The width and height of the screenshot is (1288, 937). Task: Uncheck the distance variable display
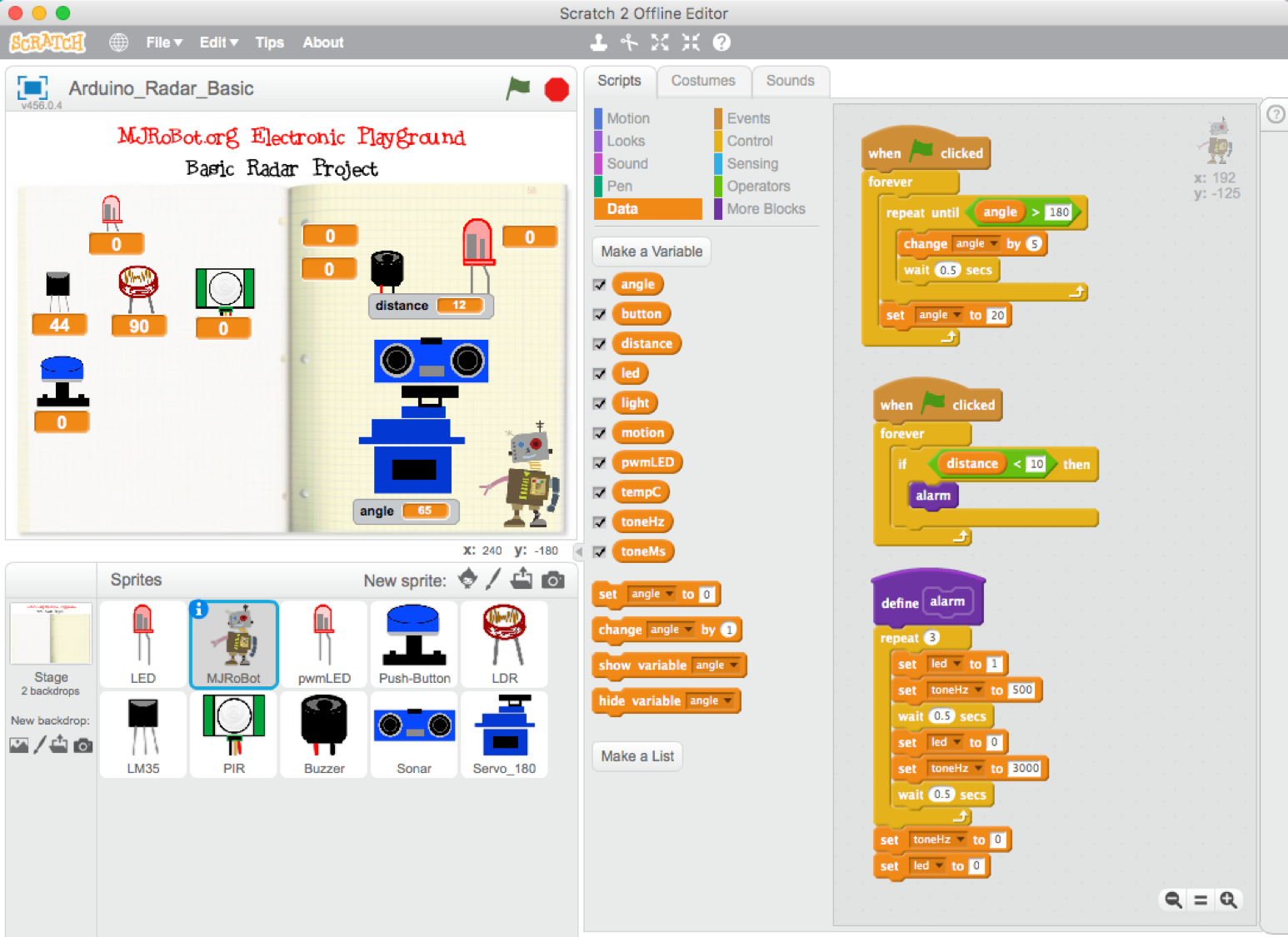click(599, 343)
